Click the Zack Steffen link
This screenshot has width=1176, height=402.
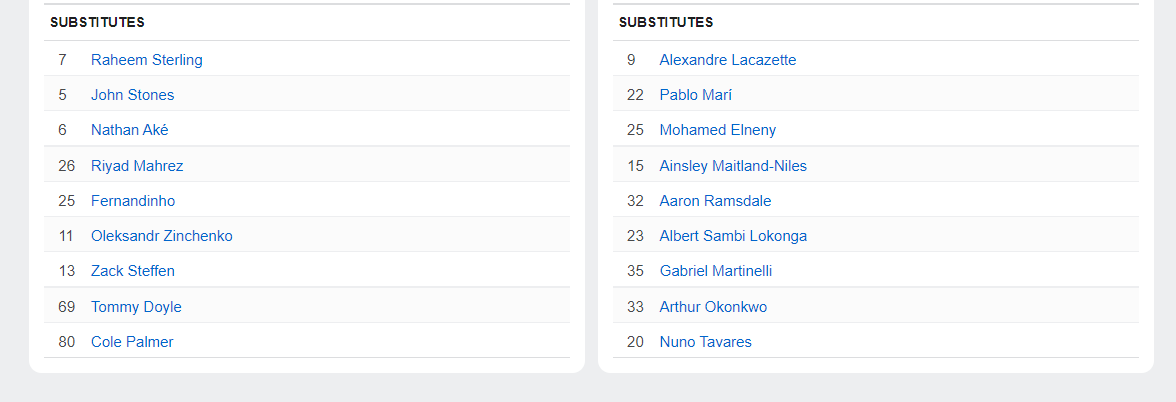pos(132,271)
